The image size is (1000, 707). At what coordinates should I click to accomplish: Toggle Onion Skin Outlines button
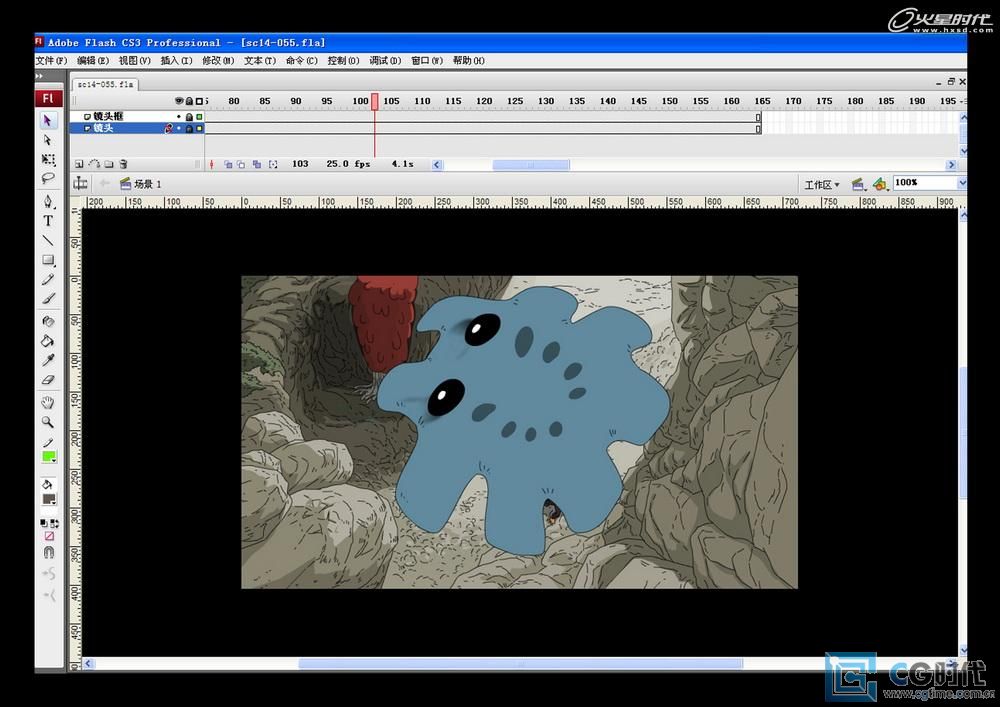point(241,164)
